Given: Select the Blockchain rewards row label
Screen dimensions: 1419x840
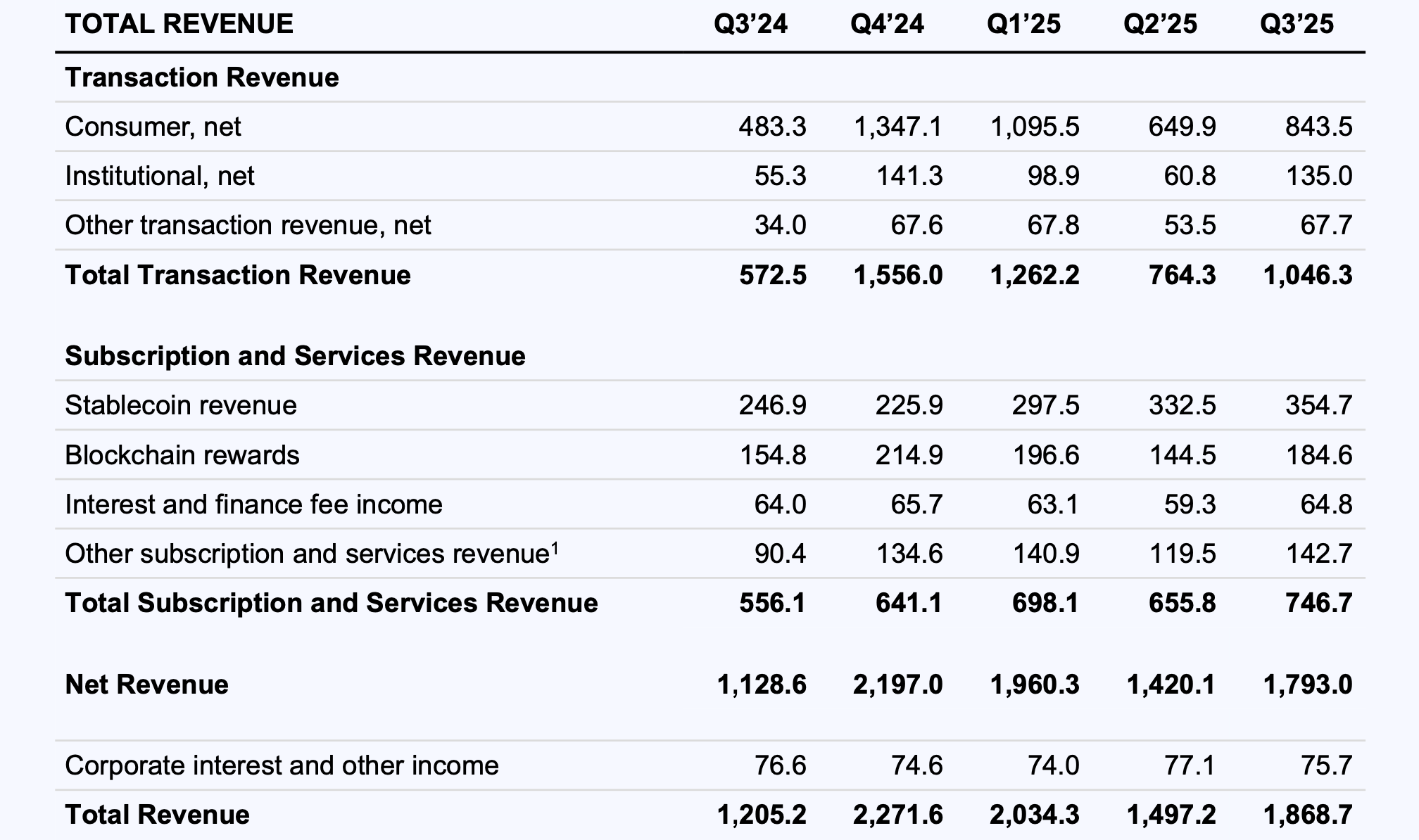Looking at the screenshot, I should point(182,456).
